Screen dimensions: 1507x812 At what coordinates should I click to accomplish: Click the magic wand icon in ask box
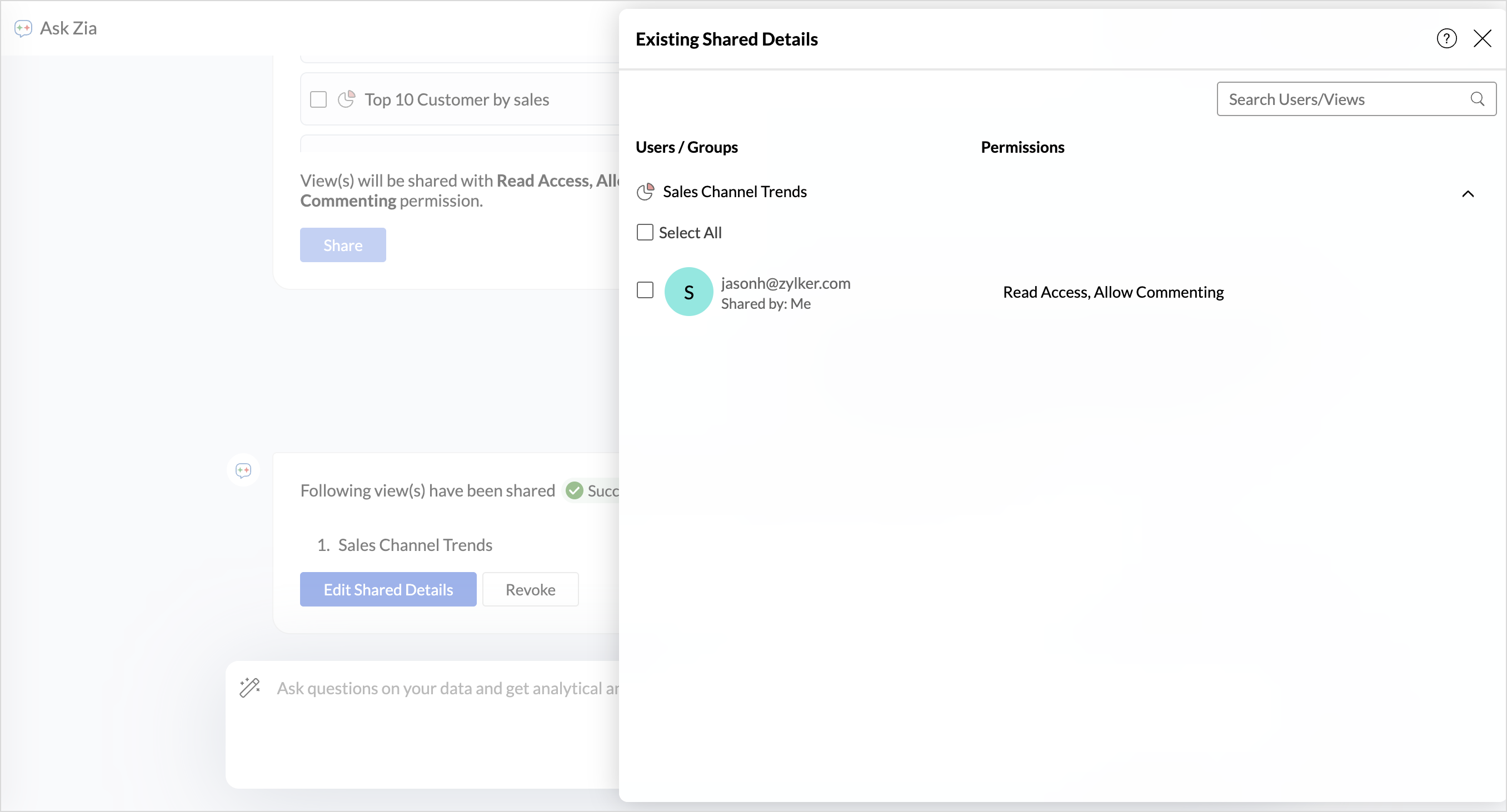click(x=250, y=688)
